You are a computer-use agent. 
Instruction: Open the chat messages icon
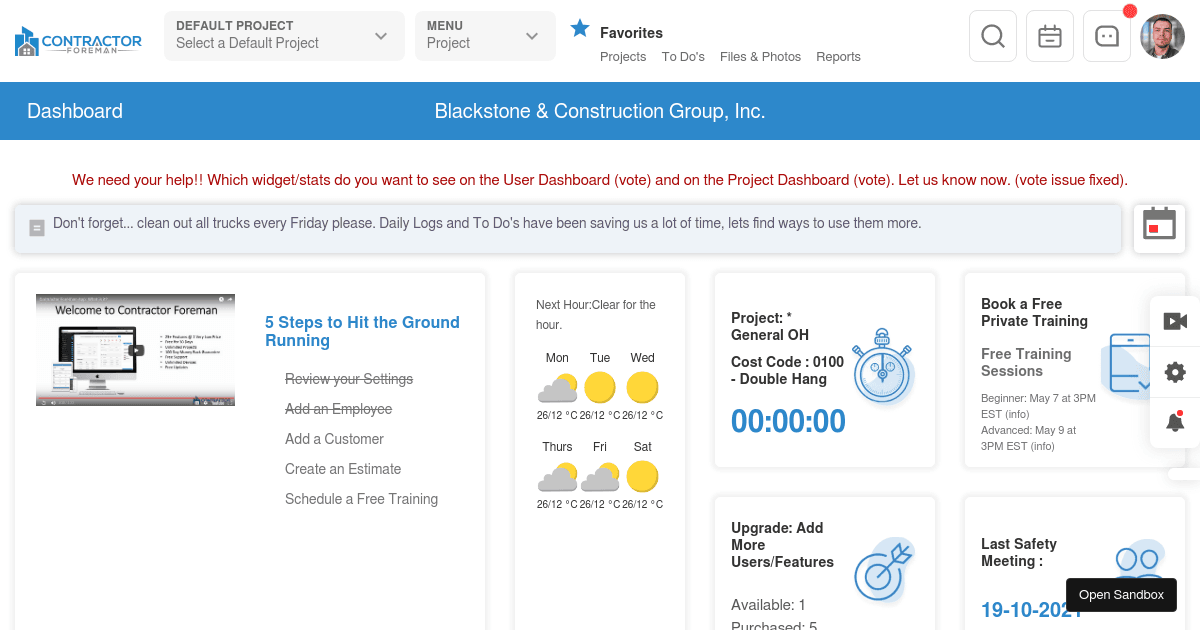(x=1106, y=37)
